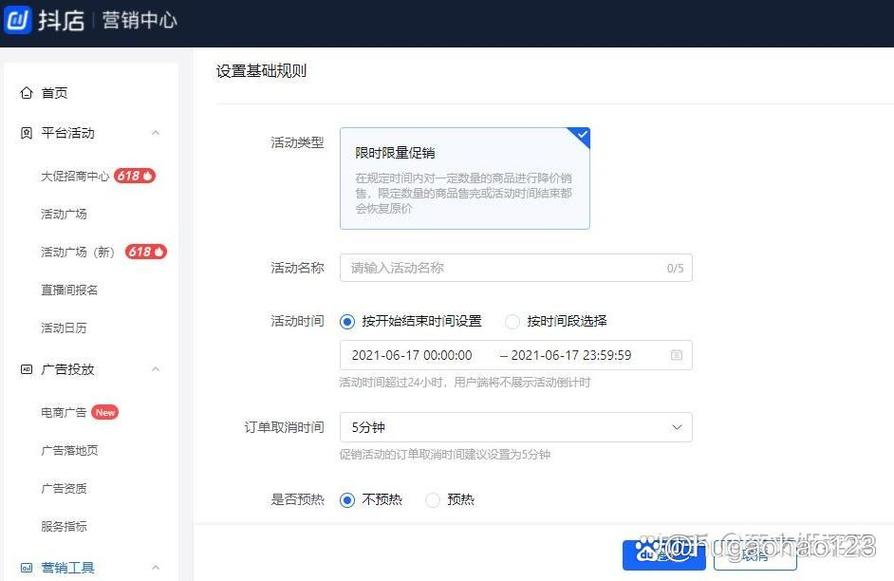Open 广告资质 menu item

[x=64, y=489]
